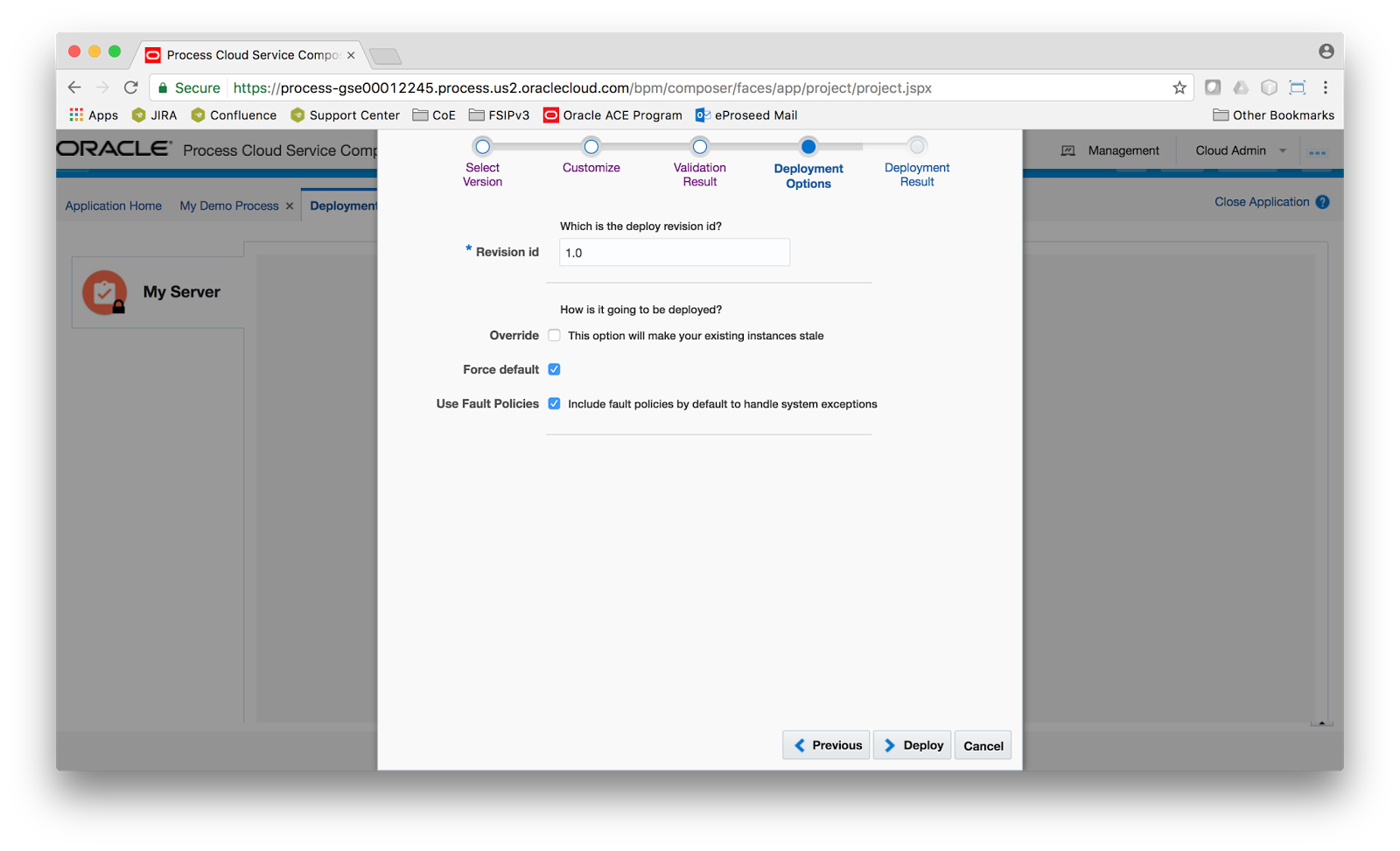Click the Revision id input field
Image resolution: width=1400 pixels, height=851 pixels.
[675, 253]
